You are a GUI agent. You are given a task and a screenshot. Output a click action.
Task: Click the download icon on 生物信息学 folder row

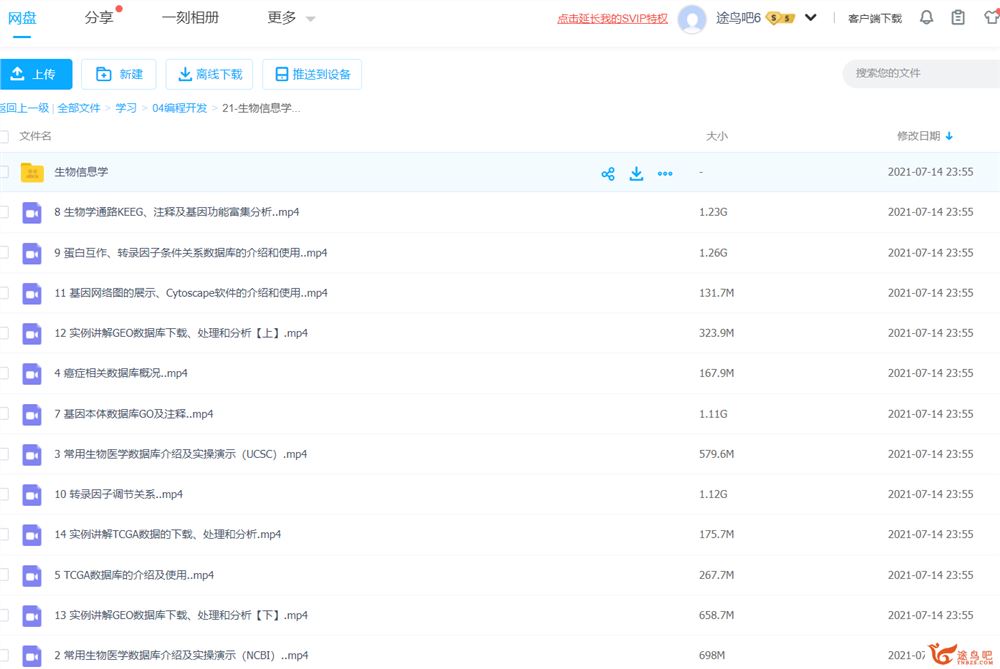[x=636, y=173]
